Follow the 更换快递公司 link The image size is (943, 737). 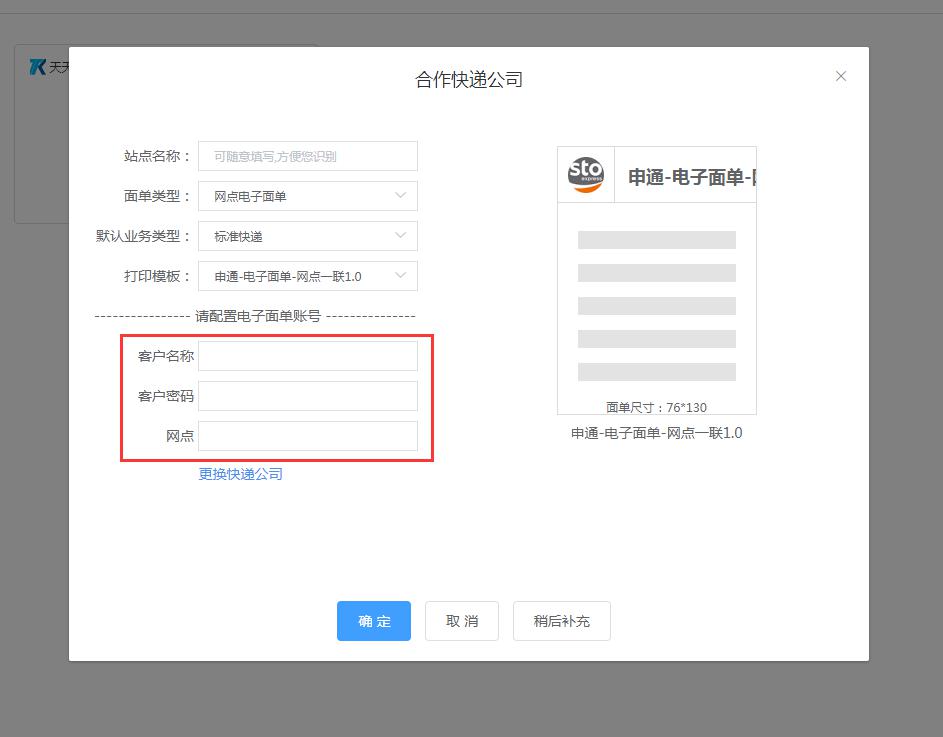click(x=240, y=474)
